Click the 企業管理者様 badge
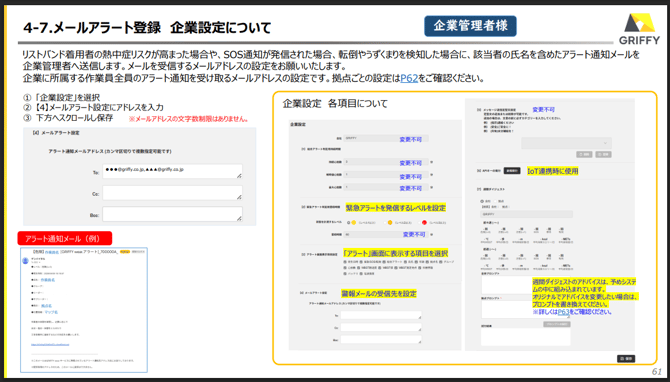Screen dimensions: 670x382 (x=470, y=26)
